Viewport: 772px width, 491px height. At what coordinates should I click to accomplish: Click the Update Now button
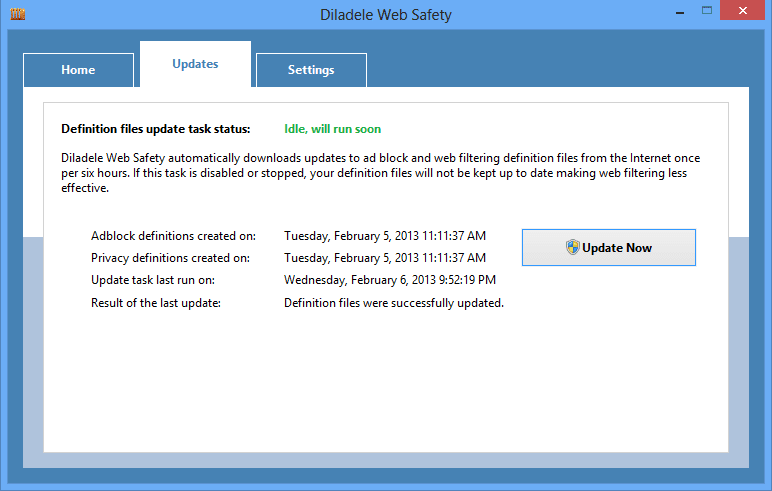coord(609,247)
